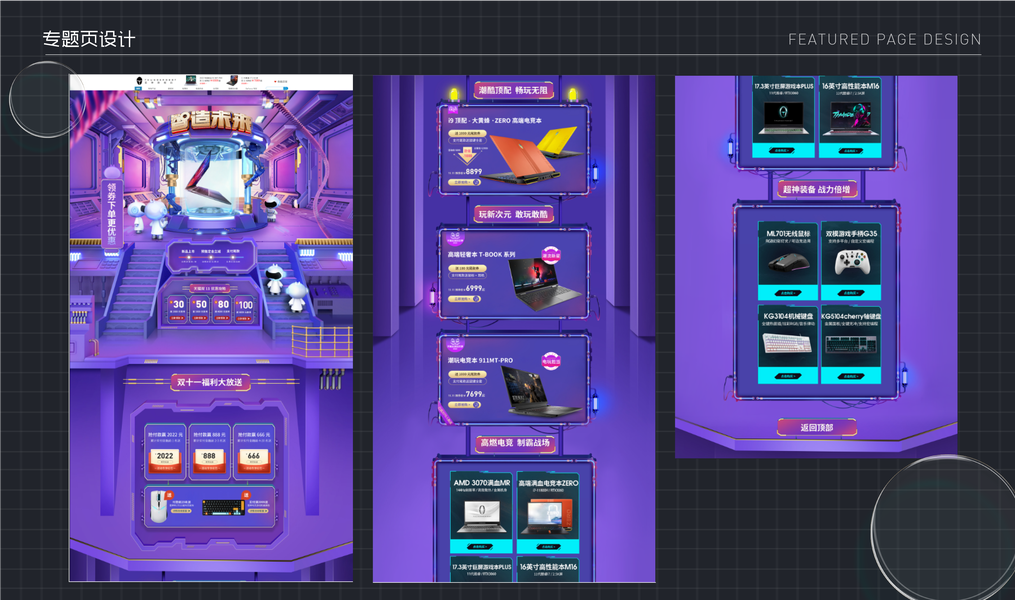
Task: Click the FEATURED PAGE DESIGN heading
Action: (x=884, y=39)
